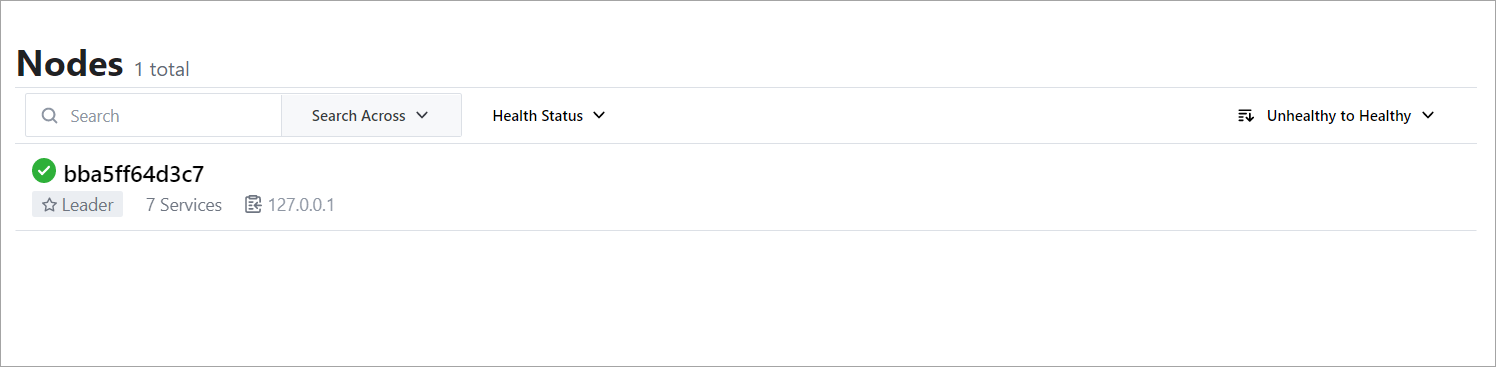Image resolution: width=1496 pixels, height=367 pixels.
Task: Click the Unhealthy to Healthy chevron arrow
Action: (1428, 116)
